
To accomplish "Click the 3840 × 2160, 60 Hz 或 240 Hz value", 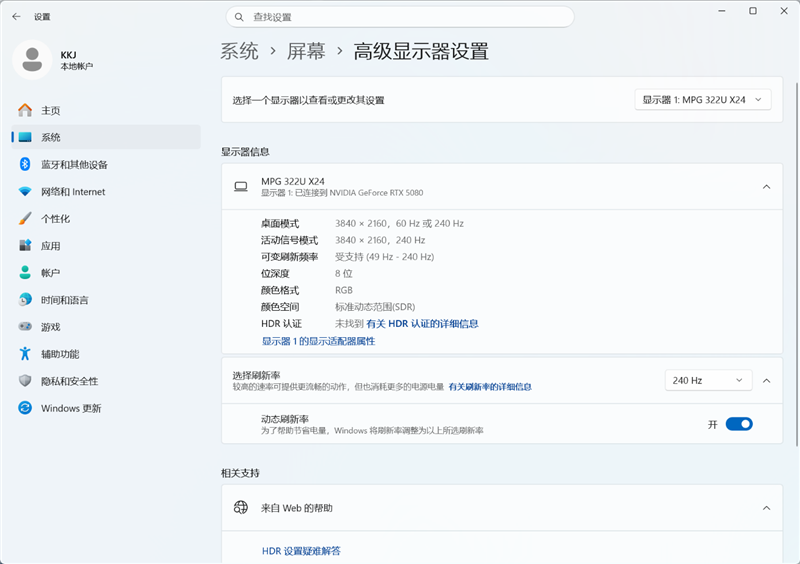I will click(399, 224).
